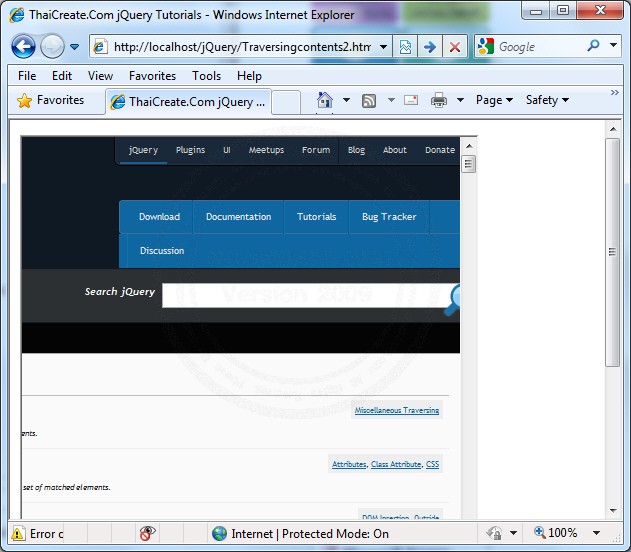The image size is (631, 552).
Task: Click the Read Mail icon
Action: 411,100
